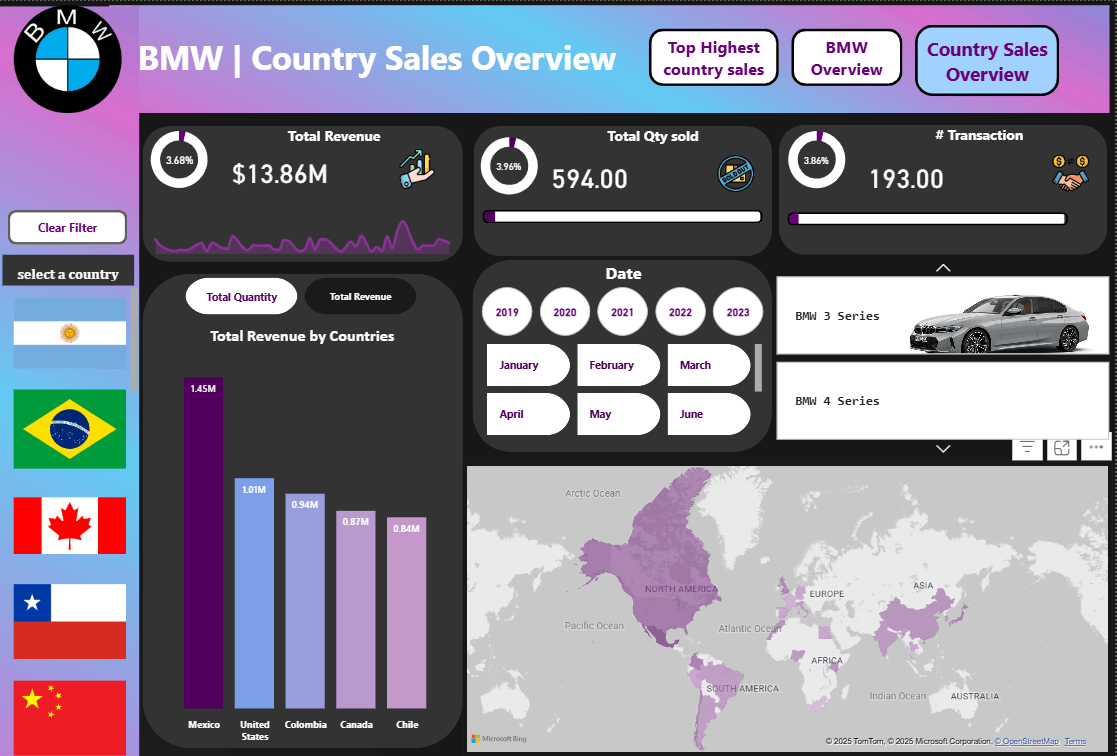Screen dimensions: 1117x756
Task: Open More options for the map visual
Action: 1095,448
